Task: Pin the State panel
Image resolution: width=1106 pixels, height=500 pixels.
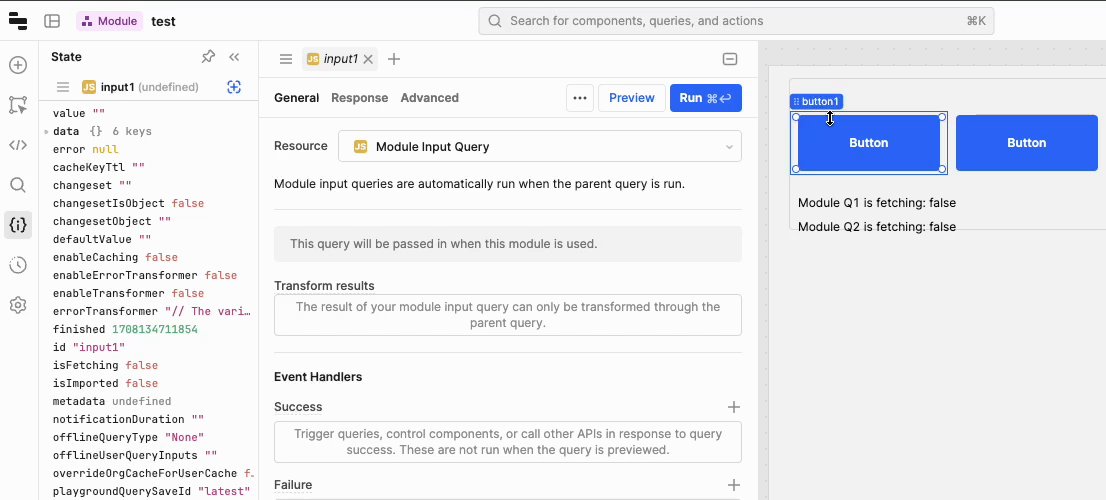Action: (208, 57)
